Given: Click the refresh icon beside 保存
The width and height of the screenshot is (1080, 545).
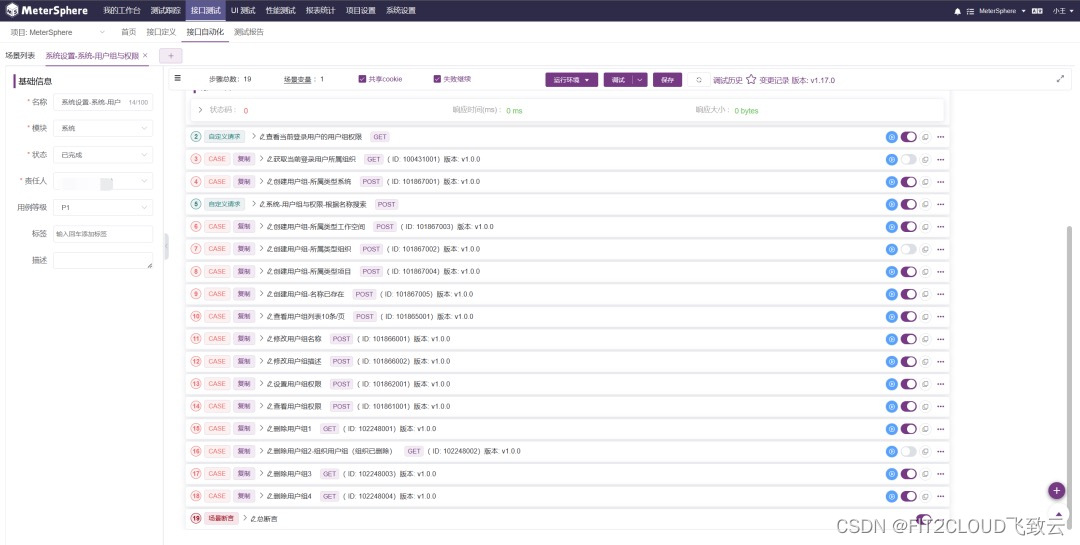Looking at the screenshot, I should [x=698, y=80].
